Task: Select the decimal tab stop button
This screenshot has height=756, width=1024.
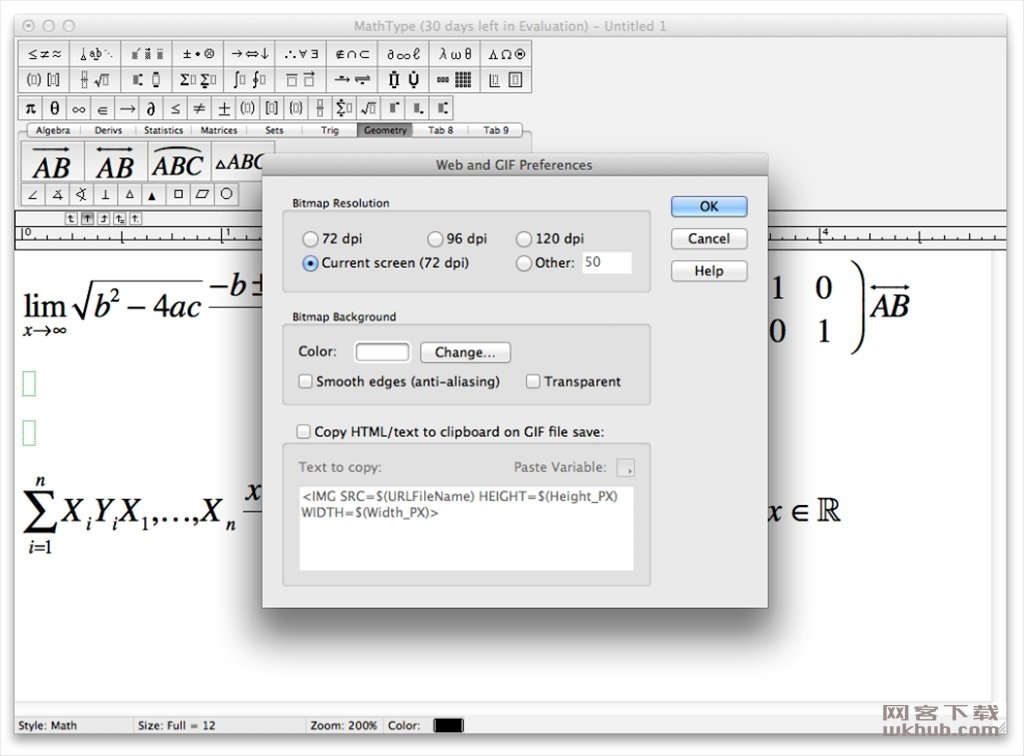Action: 135,219
